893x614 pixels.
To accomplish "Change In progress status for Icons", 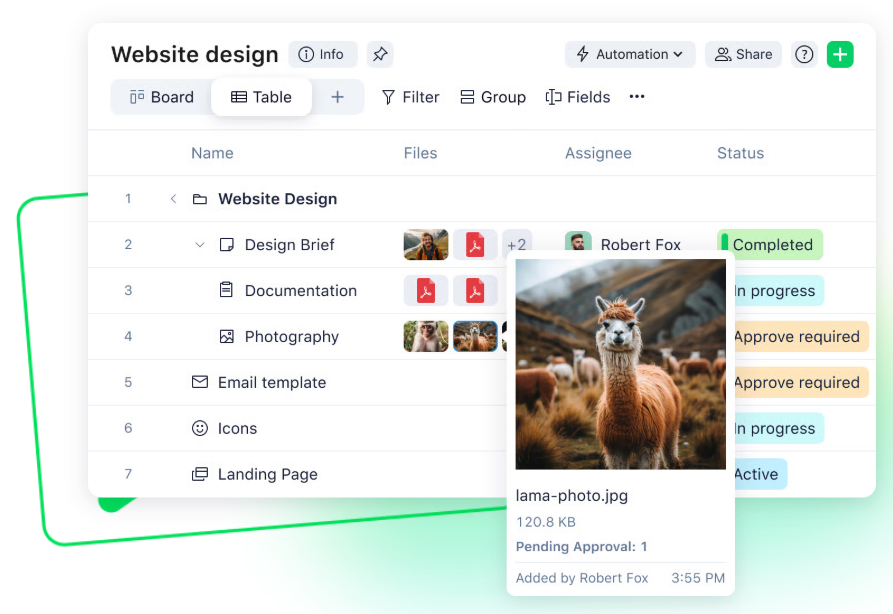I will pyautogui.click(x=779, y=428).
